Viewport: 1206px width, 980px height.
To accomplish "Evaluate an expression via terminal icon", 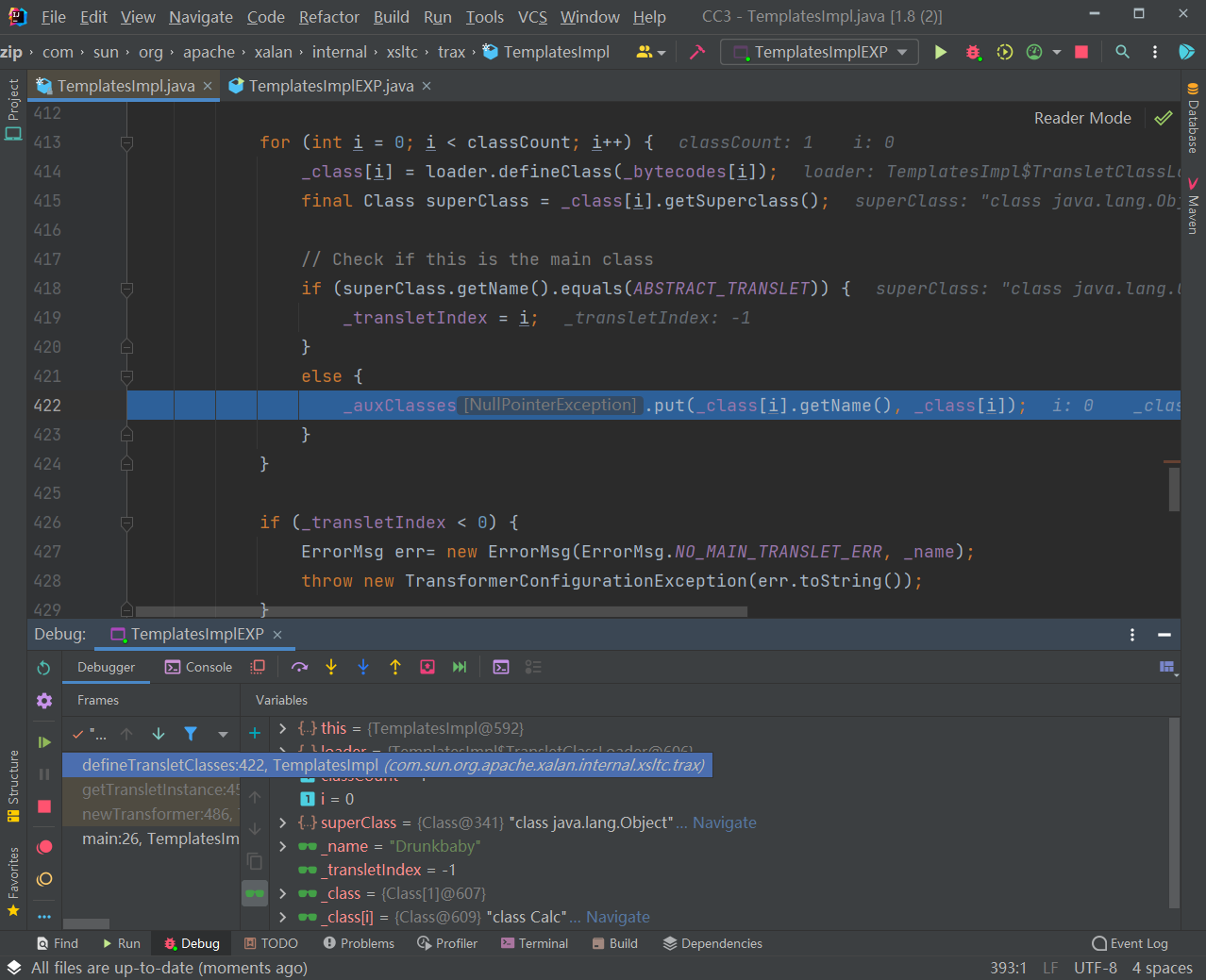I will click(501, 667).
